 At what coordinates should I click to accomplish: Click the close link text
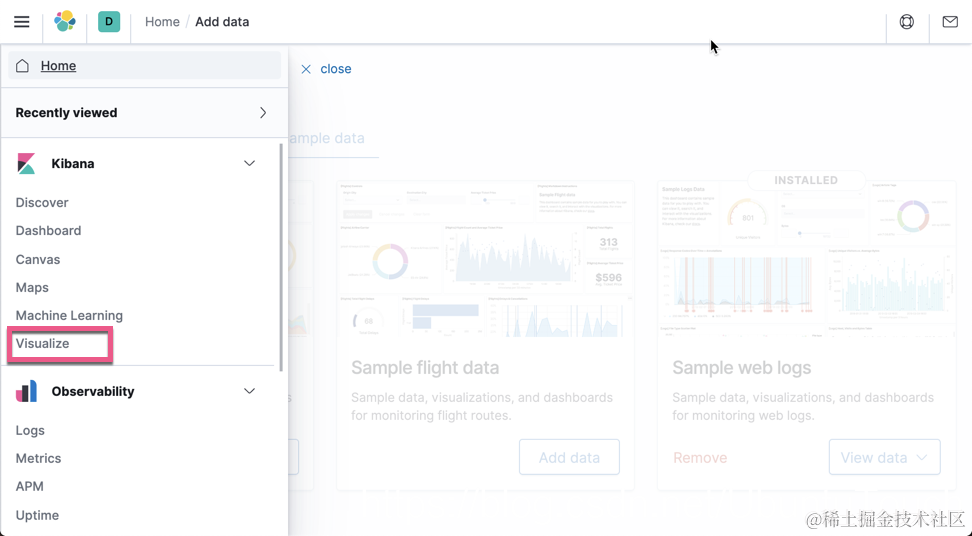coord(336,69)
